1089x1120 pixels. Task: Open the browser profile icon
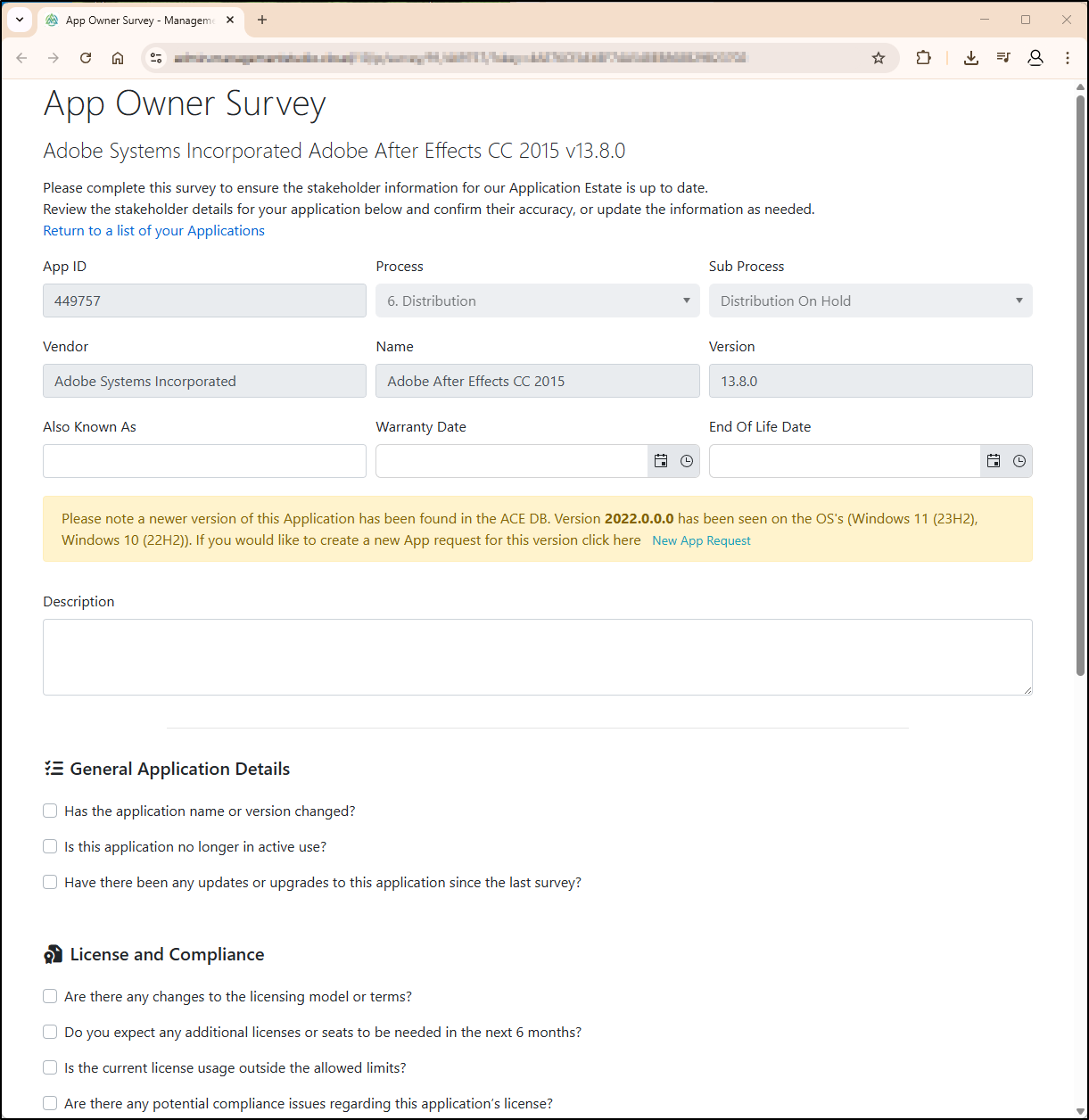tap(1035, 58)
